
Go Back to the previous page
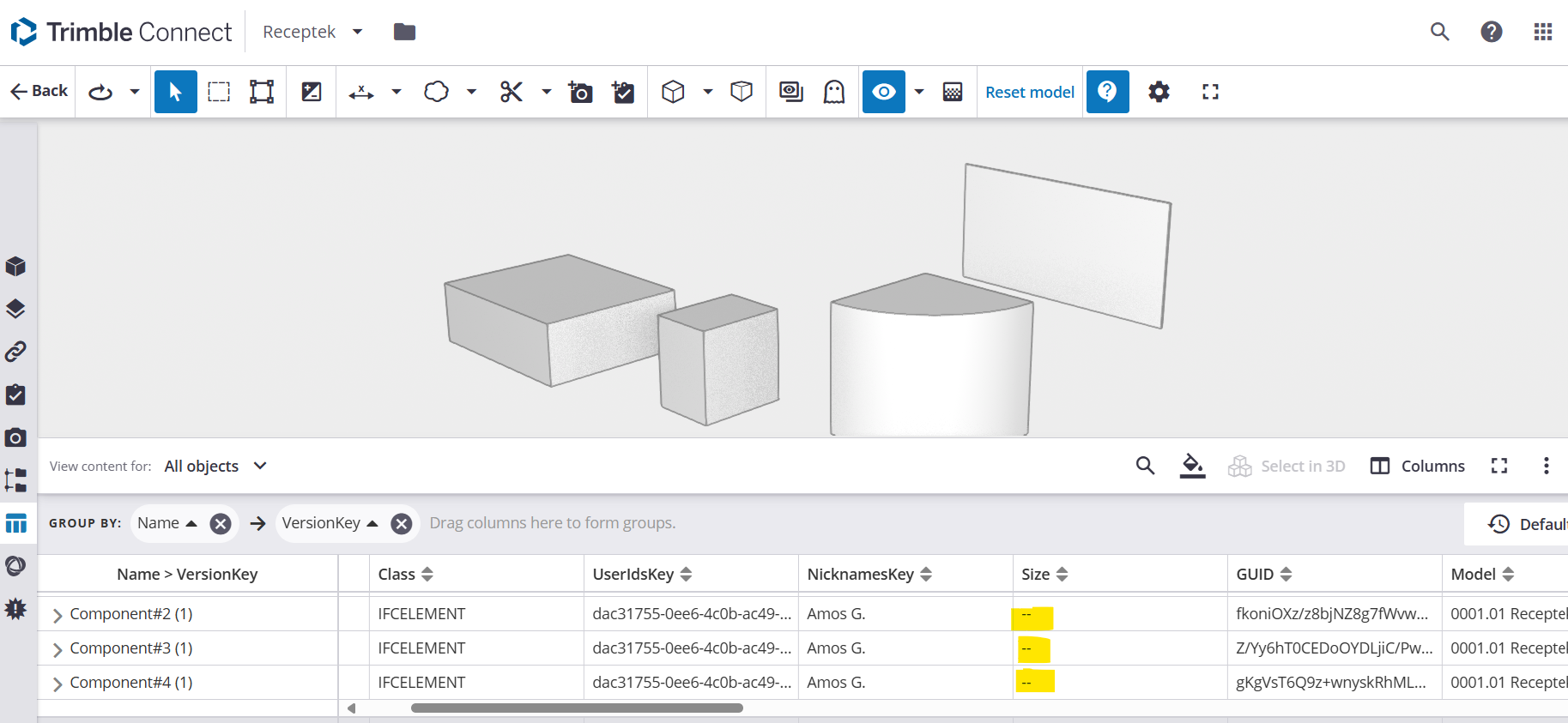point(39,91)
